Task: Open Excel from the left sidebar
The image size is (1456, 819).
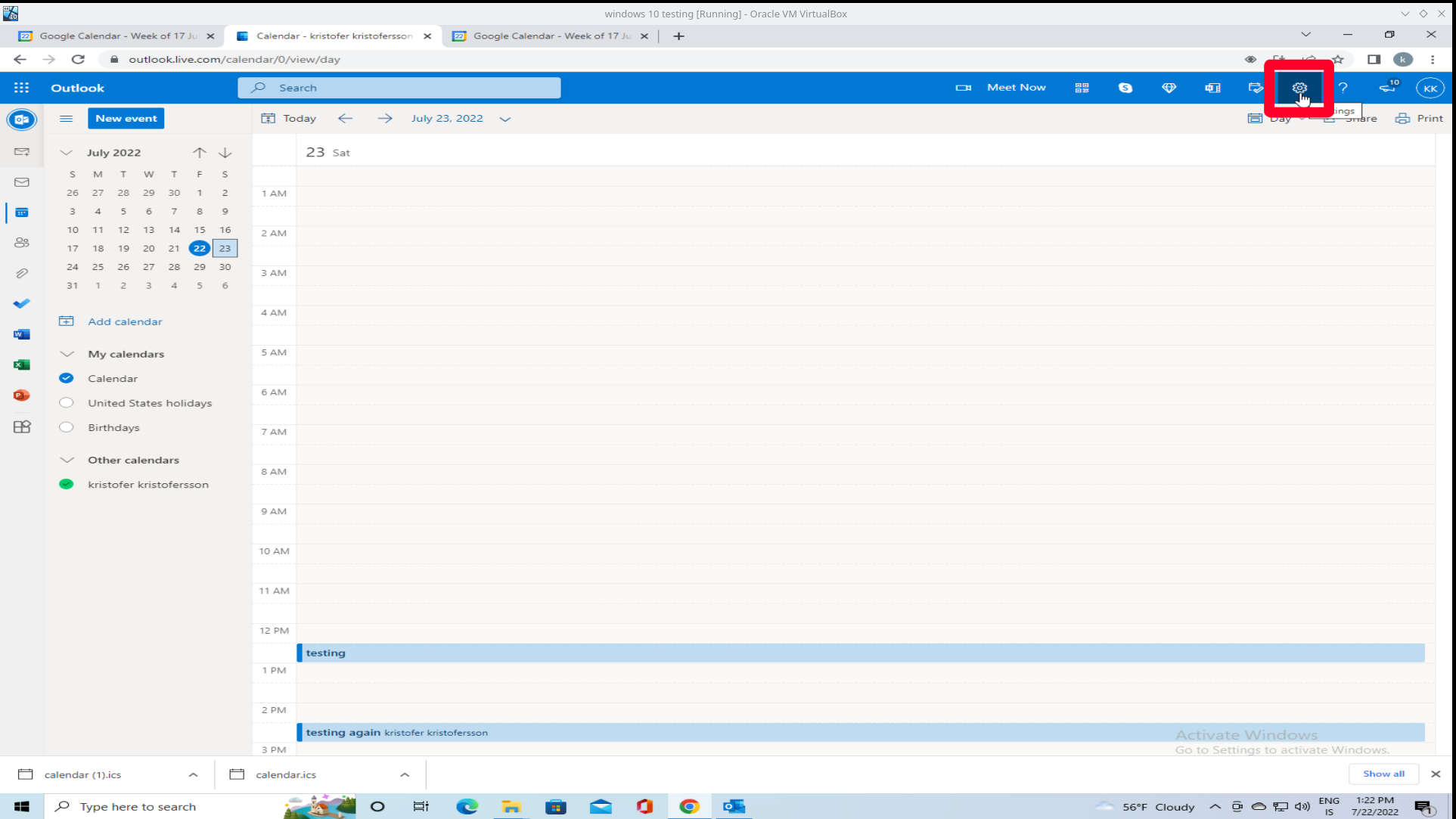Action: (21, 365)
